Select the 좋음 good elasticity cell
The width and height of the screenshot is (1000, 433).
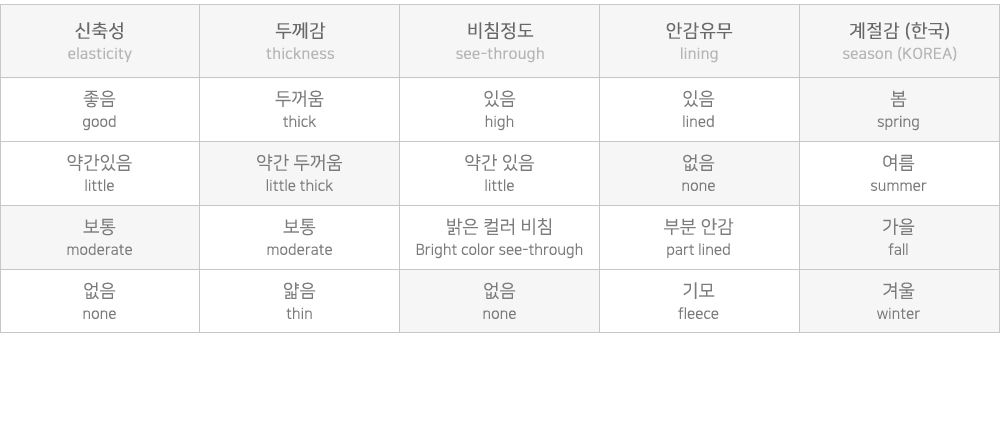tap(99, 110)
